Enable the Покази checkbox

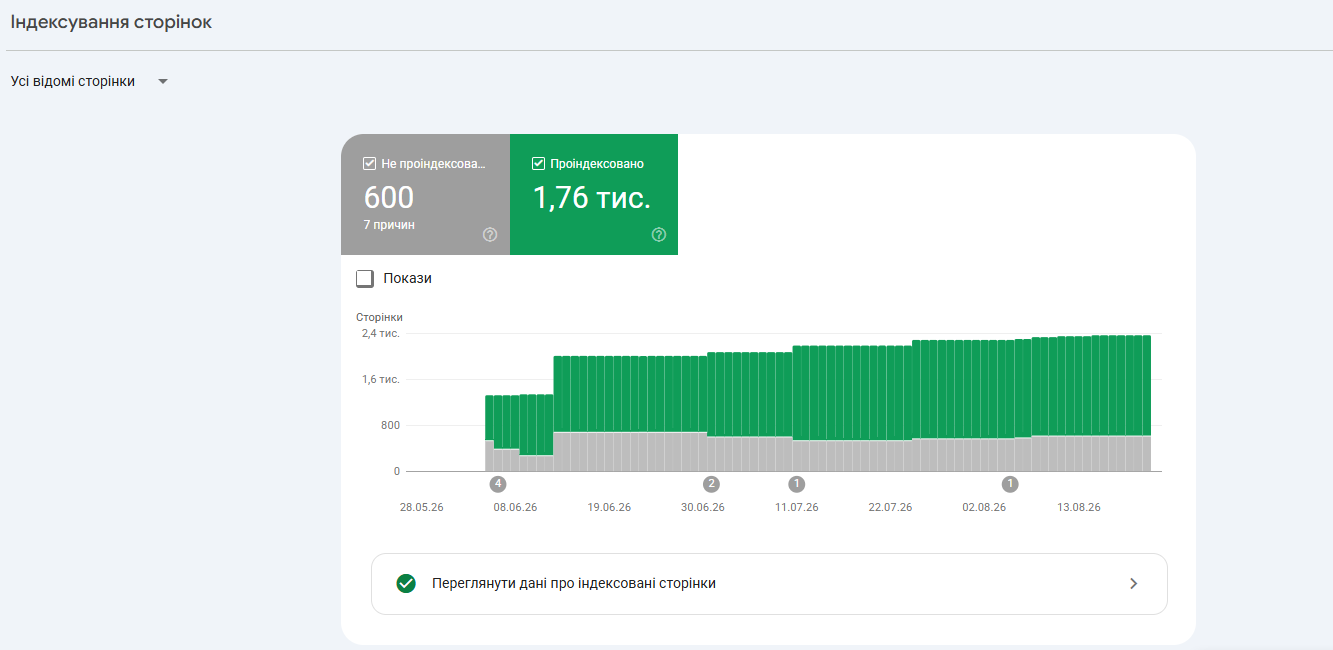[365, 278]
